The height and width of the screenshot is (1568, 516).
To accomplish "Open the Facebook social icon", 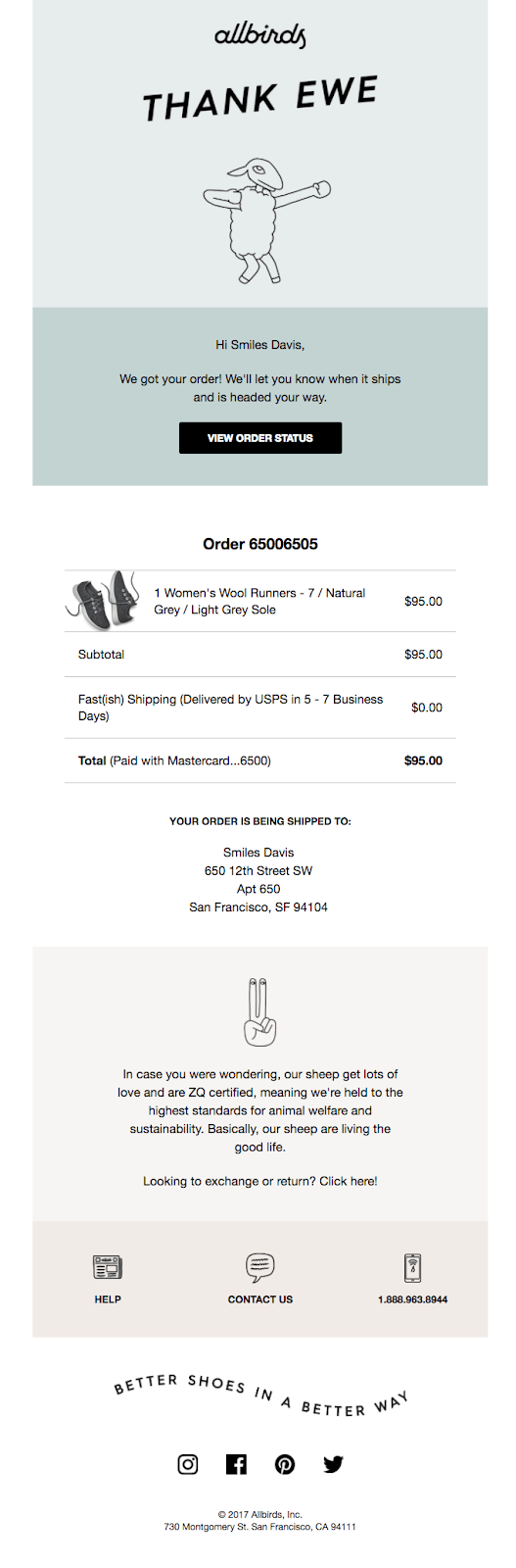I will (x=236, y=1464).
